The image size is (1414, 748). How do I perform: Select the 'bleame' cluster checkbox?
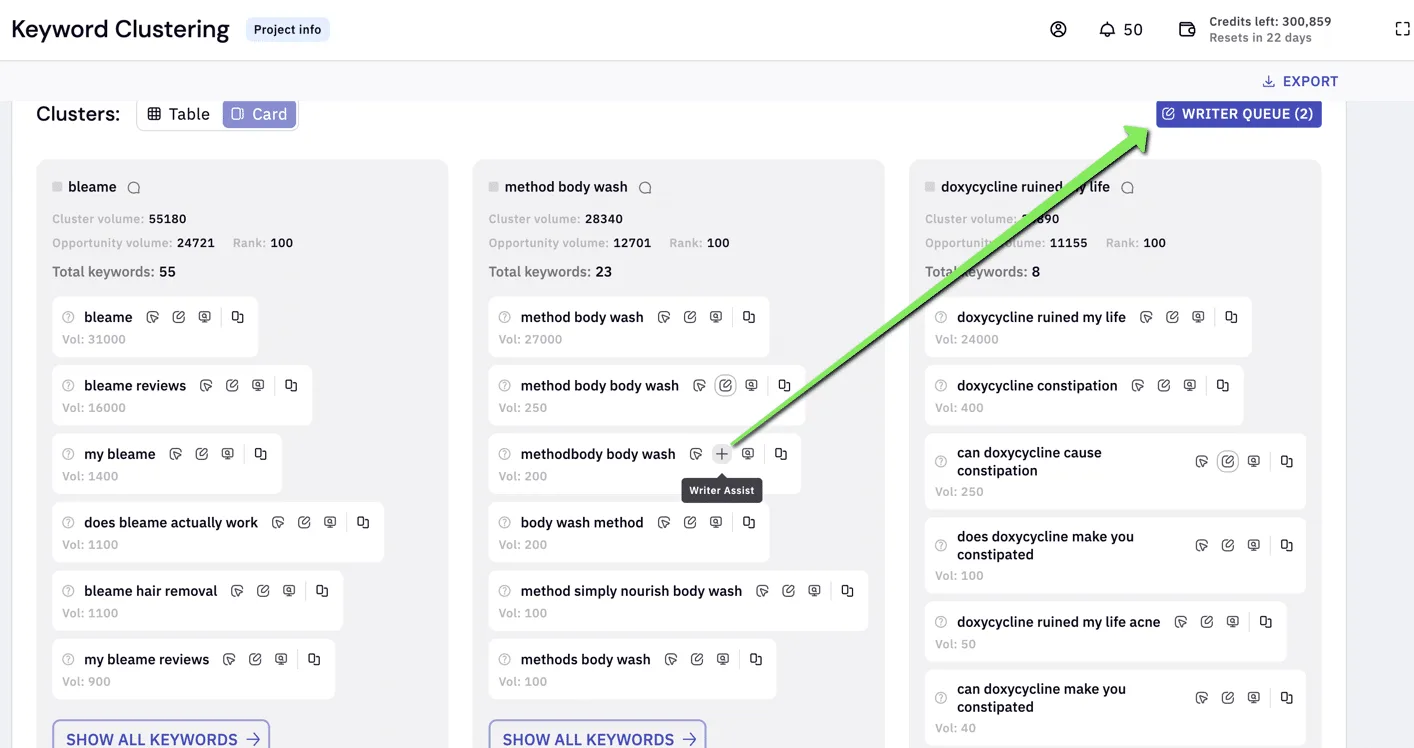pos(57,187)
